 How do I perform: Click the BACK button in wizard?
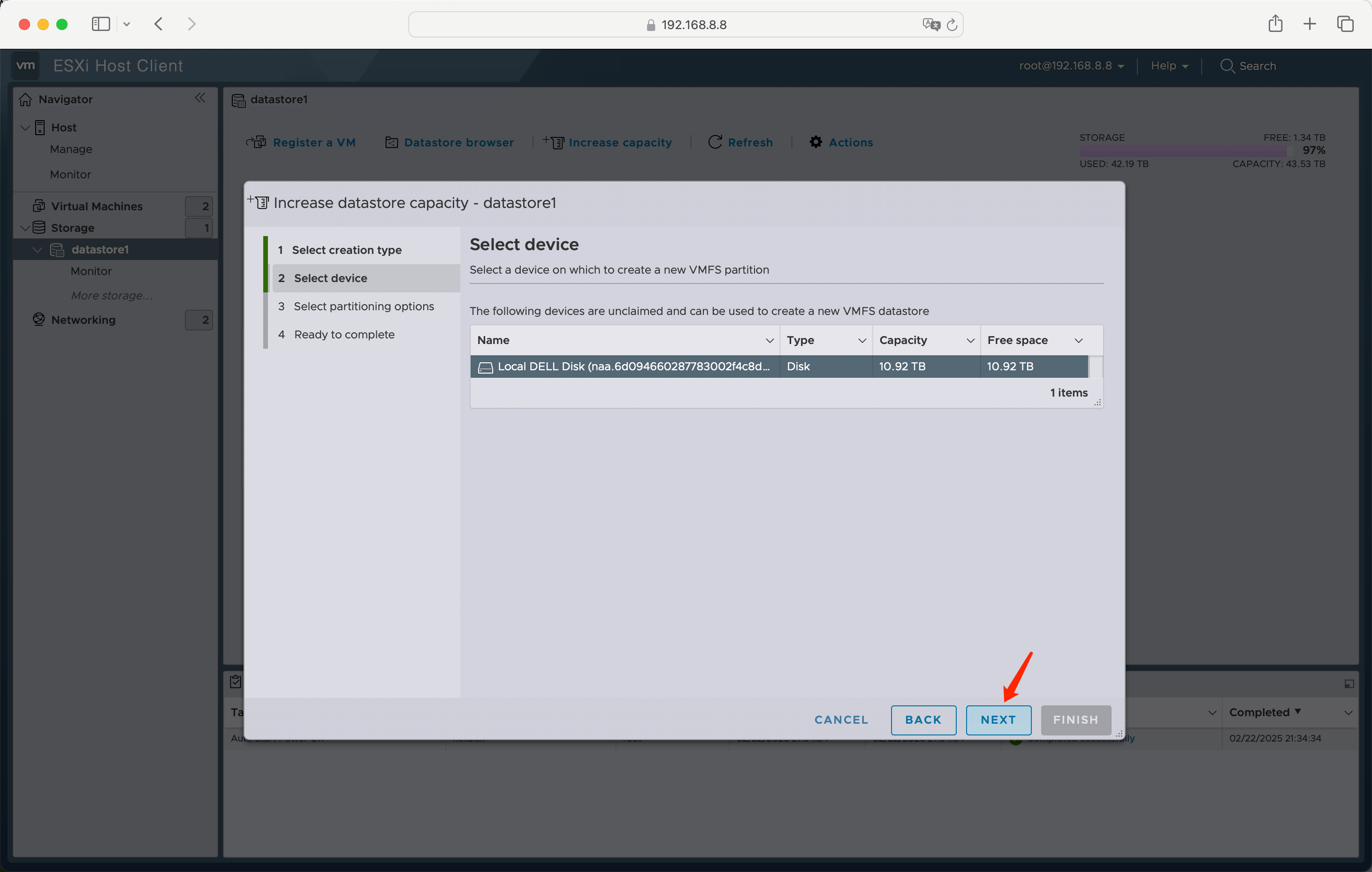(923, 720)
